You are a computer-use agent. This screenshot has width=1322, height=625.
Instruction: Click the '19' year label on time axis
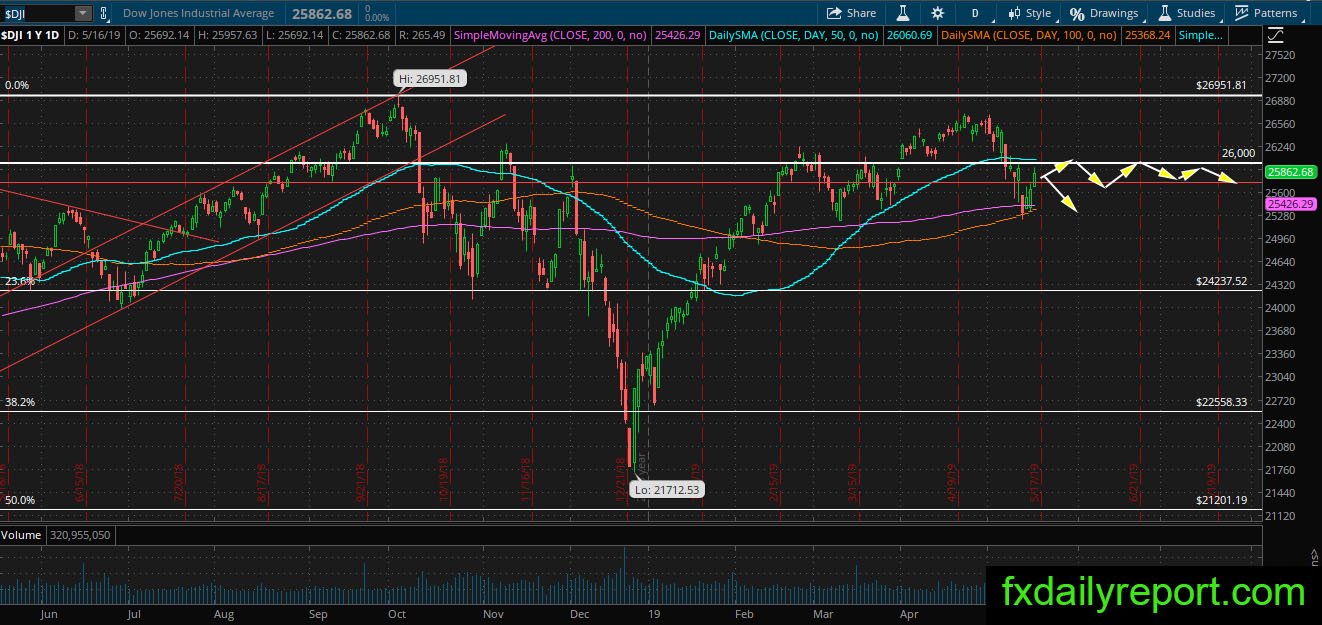pyautogui.click(x=652, y=616)
